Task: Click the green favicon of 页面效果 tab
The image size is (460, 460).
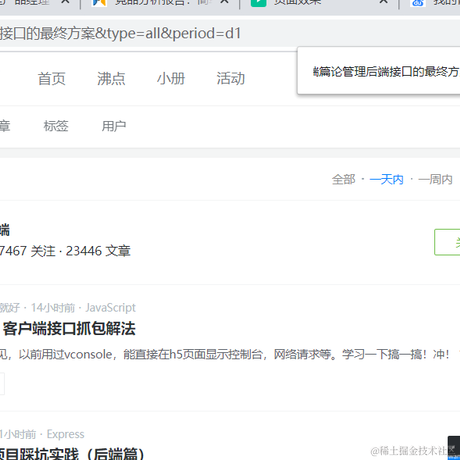Action: click(259, 3)
